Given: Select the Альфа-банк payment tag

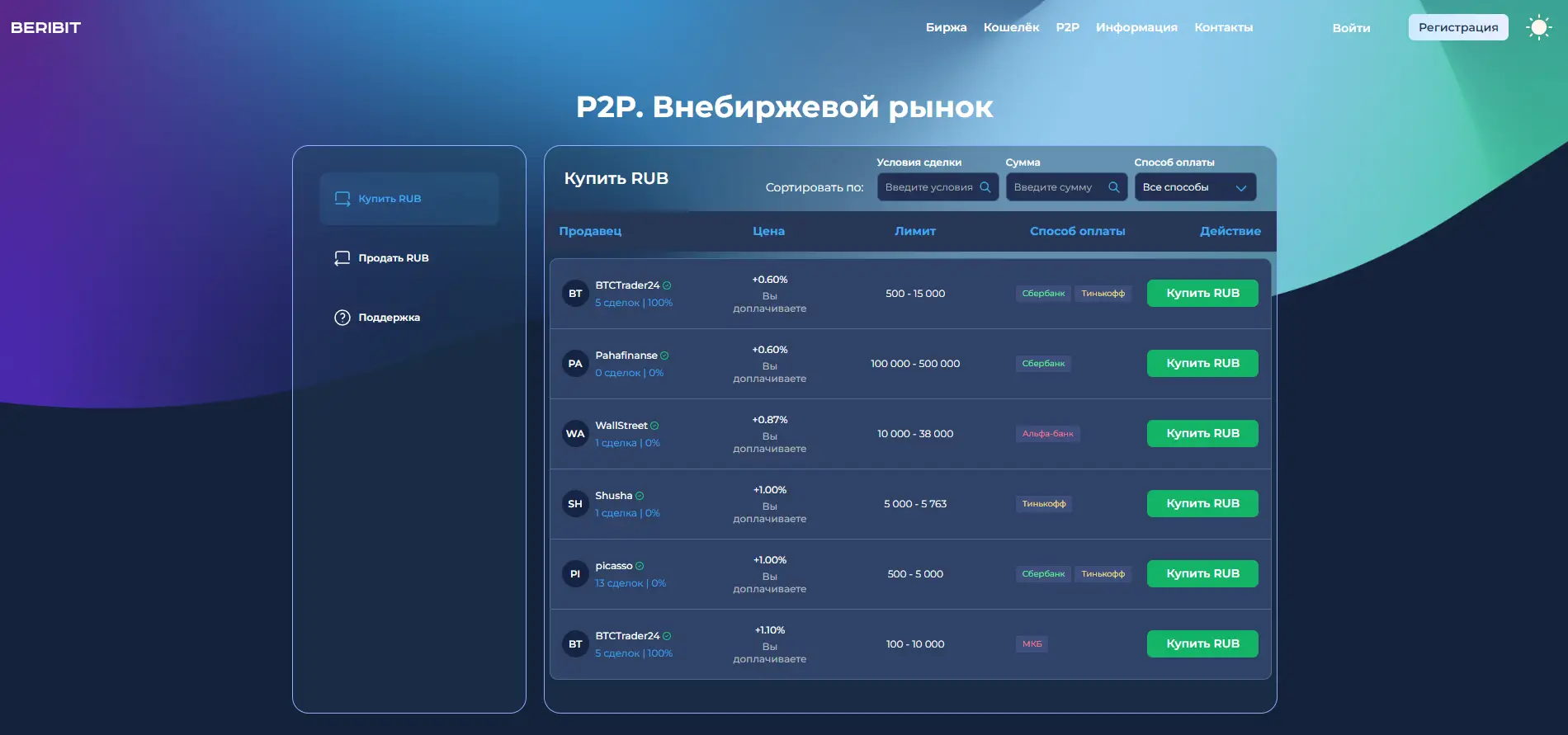Looking at the screenshot, I should (1047, 434).
